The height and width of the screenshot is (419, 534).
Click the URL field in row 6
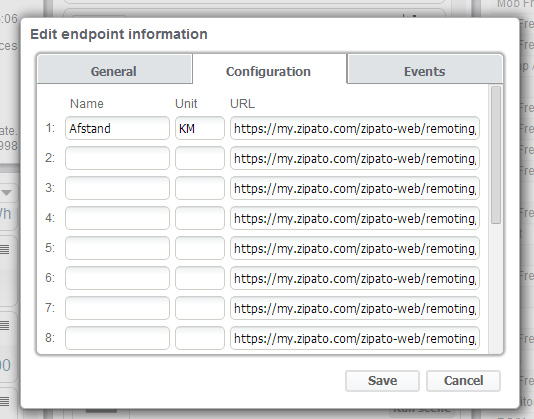pyautogui.click(x=355, y=278)
